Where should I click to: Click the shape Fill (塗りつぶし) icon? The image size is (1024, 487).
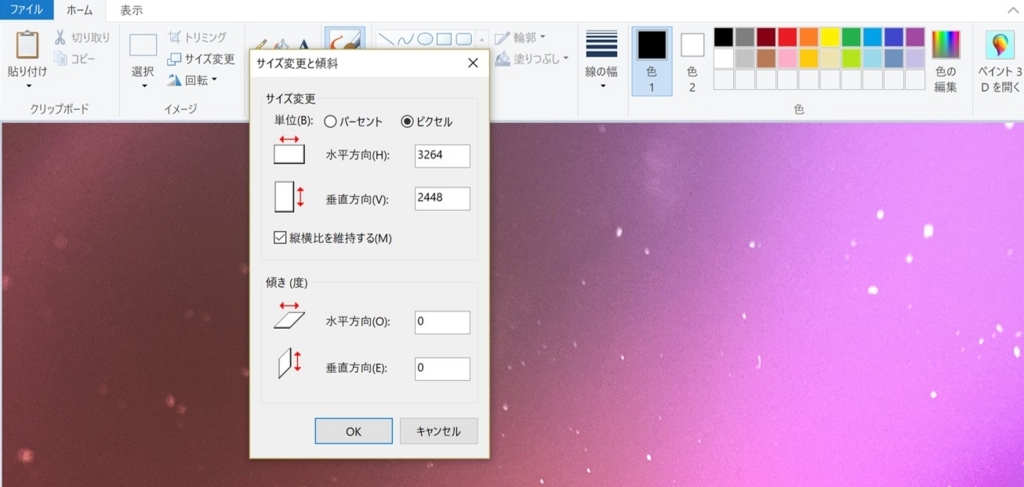502,59
